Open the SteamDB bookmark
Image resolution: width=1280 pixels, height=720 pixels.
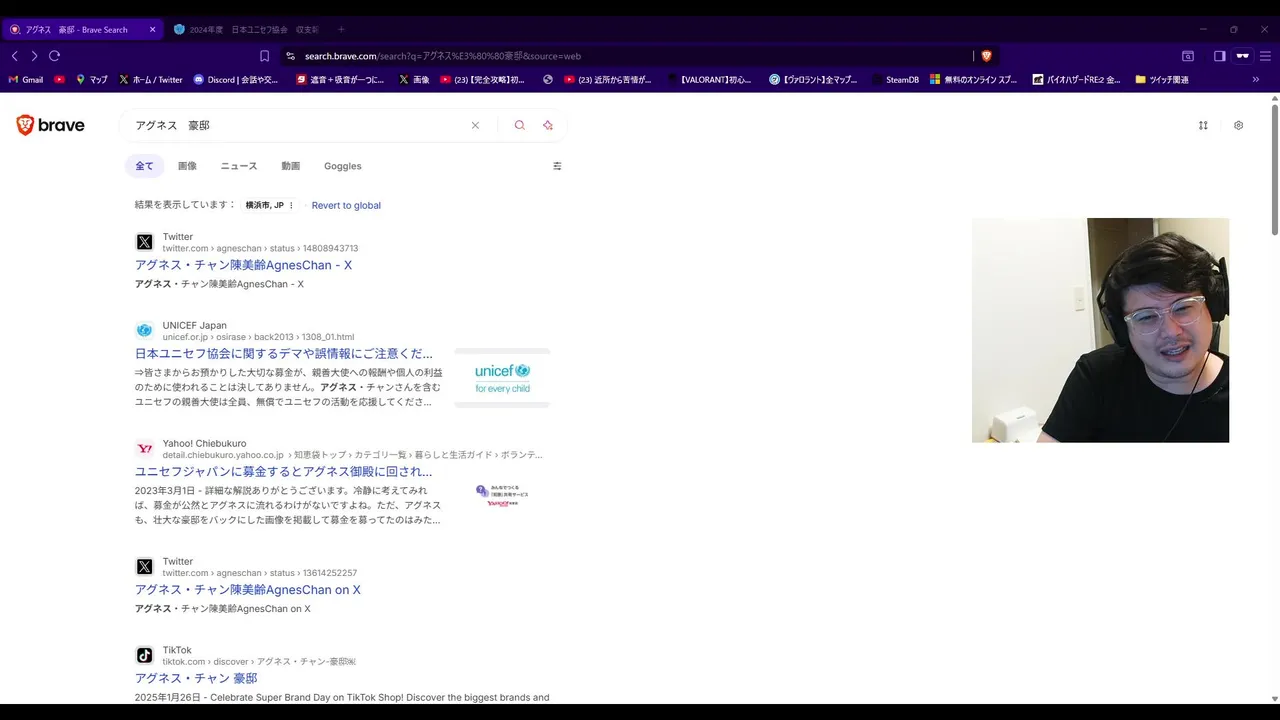pyautogui.click(x=894, y=79)
